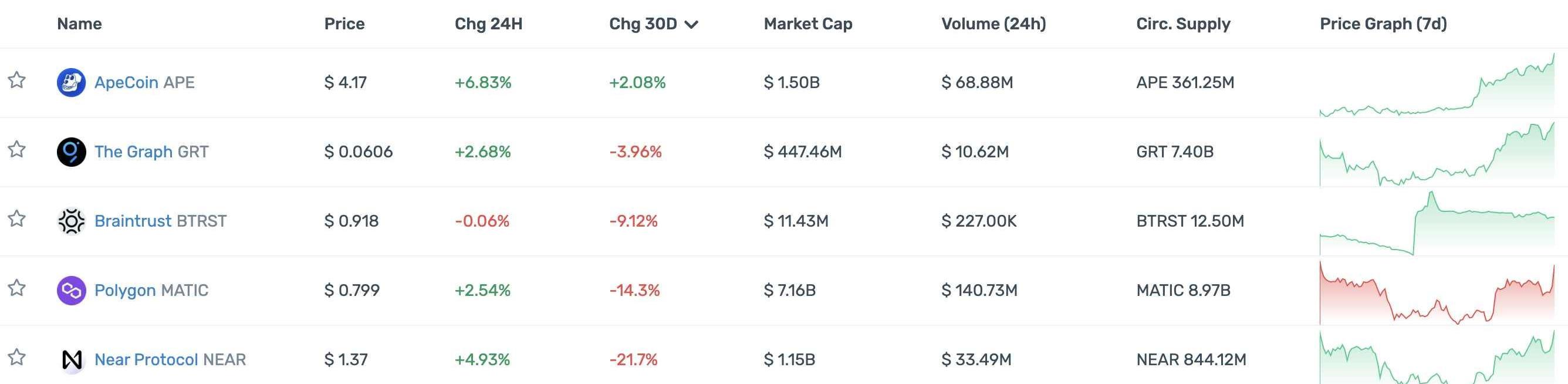Favorite ApeCoin with the star
Screen dimensions: 1568x384
[x=17, y=80]
